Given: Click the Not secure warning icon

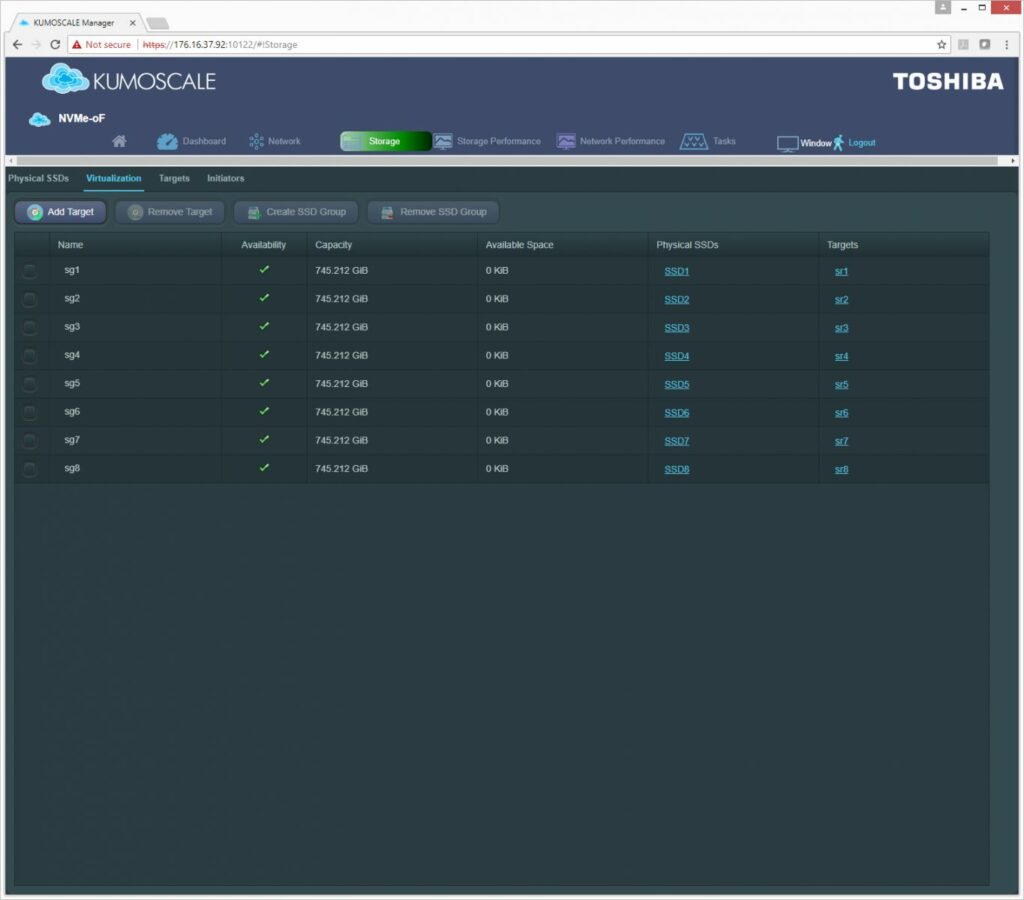Looking at the screenshot, I should point(77,44).
